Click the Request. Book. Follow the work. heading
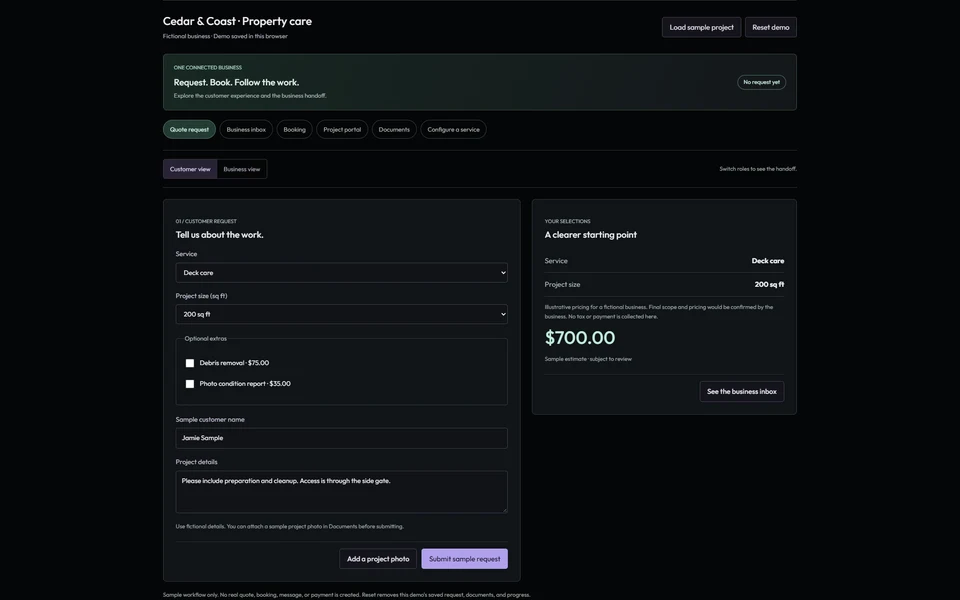This screenshot has height=600, width=960. point(236,82)
